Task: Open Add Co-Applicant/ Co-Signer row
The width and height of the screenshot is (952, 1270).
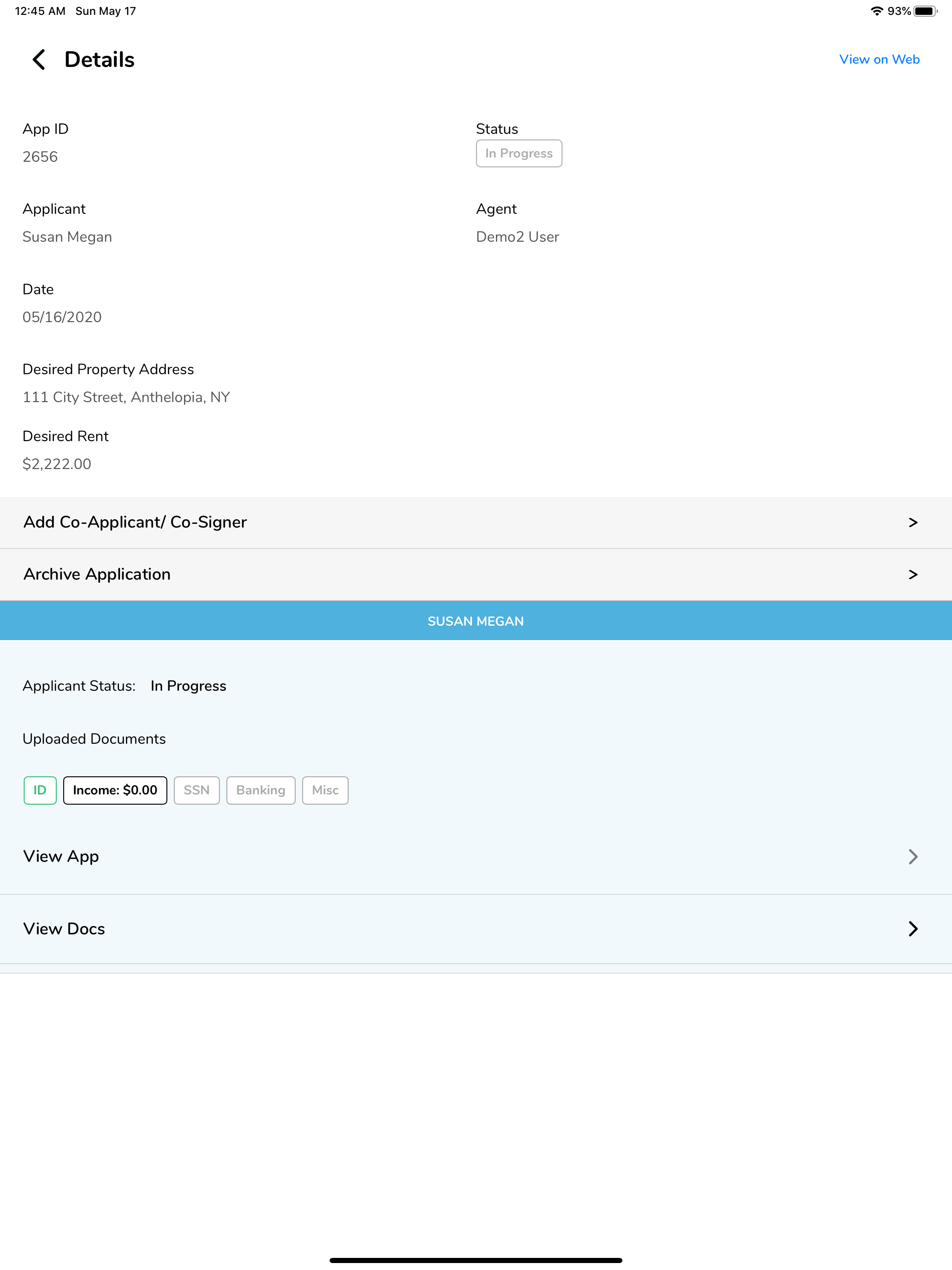Action: coord(476,522)
